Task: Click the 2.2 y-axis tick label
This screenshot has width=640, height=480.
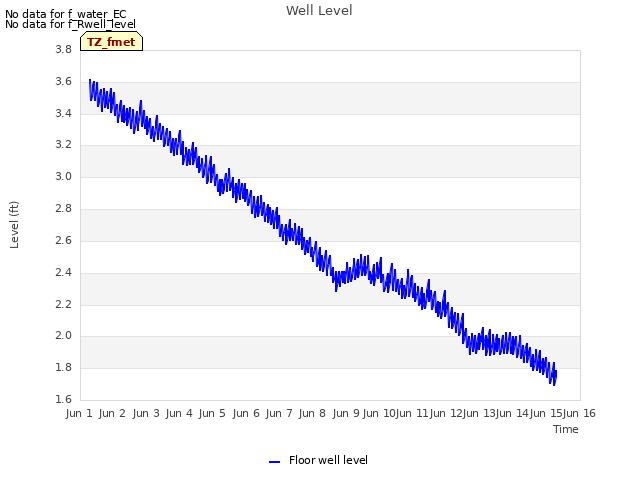Action: pyautogui.click(x=63, y=304)
